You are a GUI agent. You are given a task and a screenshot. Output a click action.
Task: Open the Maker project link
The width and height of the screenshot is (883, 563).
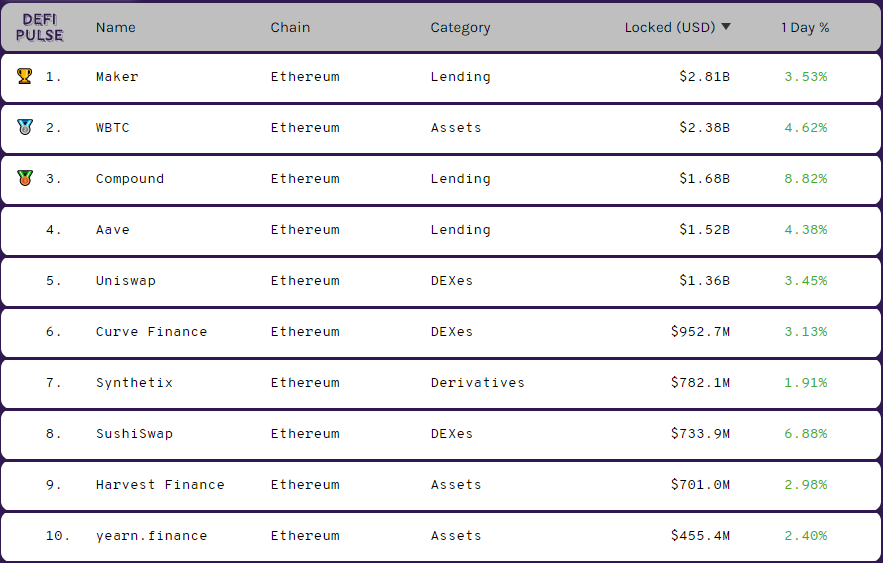pyautogui.click(x=117, y=77)
